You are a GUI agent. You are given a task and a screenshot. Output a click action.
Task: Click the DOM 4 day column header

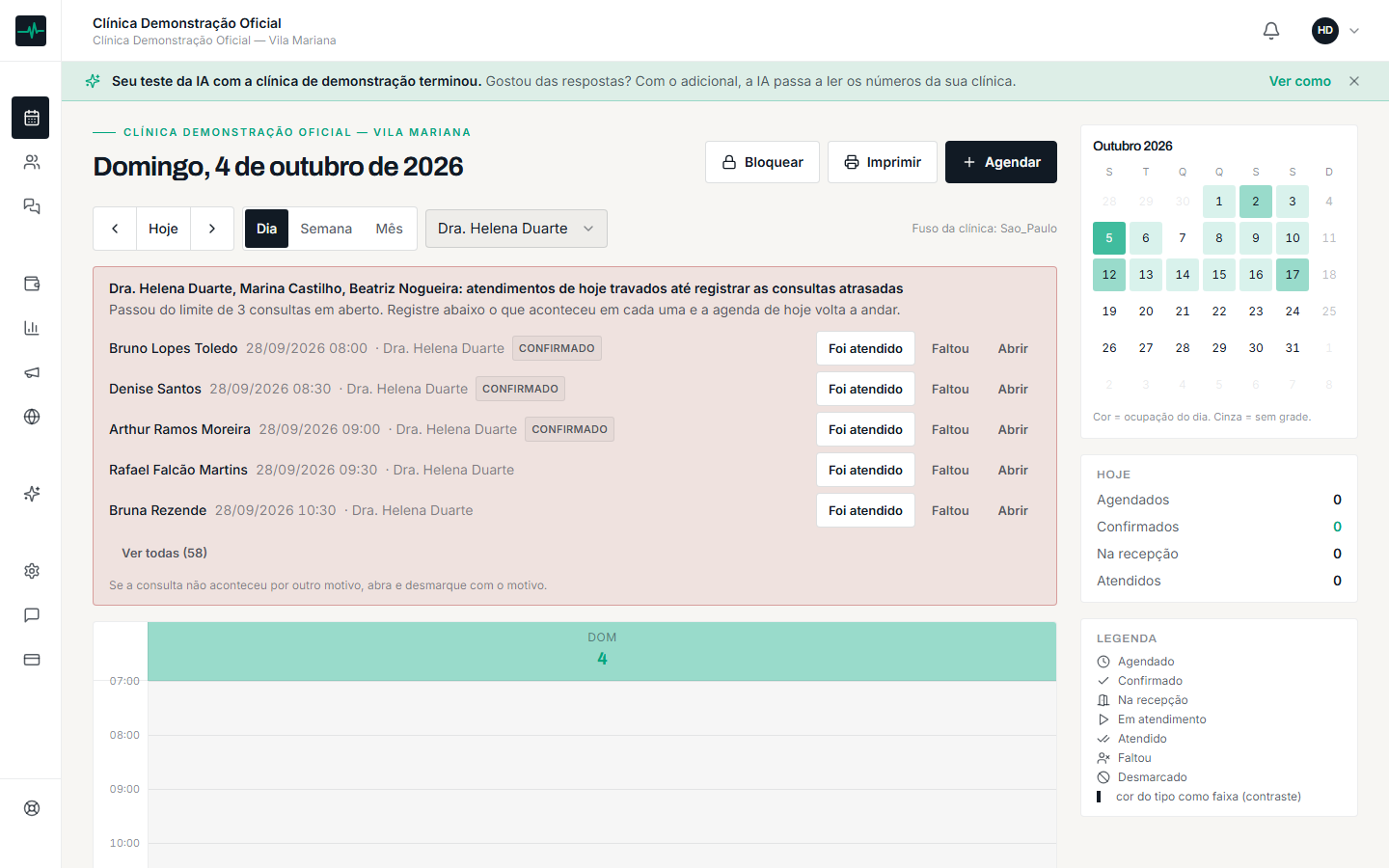click(602, 651)
